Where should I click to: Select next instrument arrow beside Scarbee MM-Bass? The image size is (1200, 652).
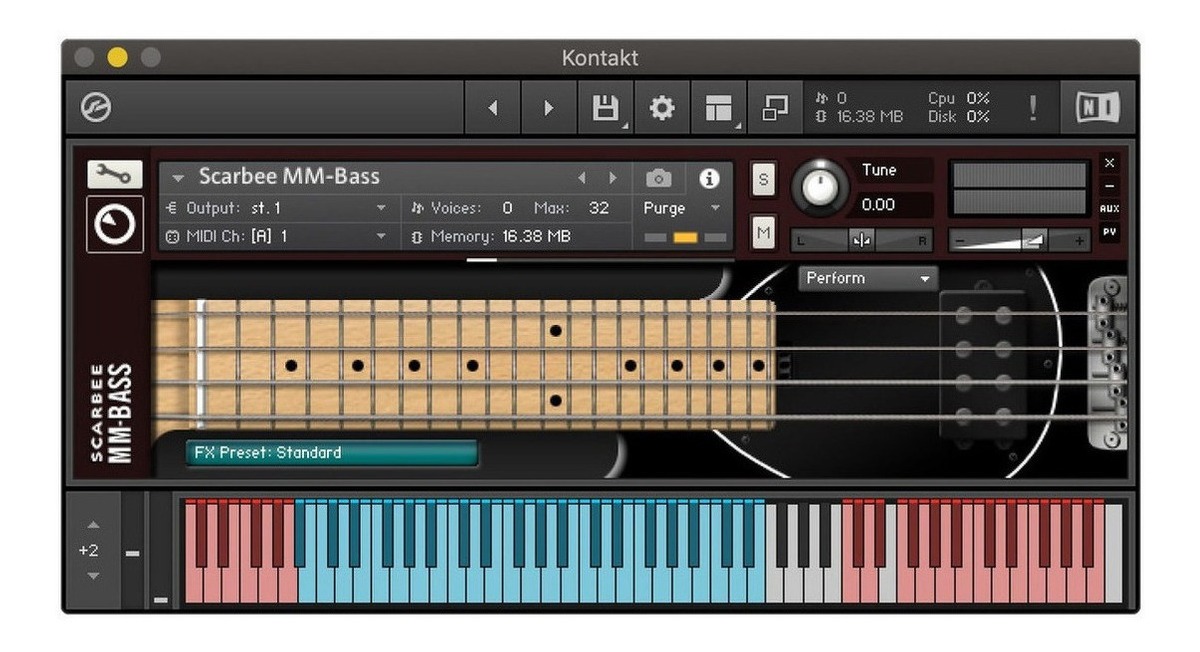click(612, 178)
